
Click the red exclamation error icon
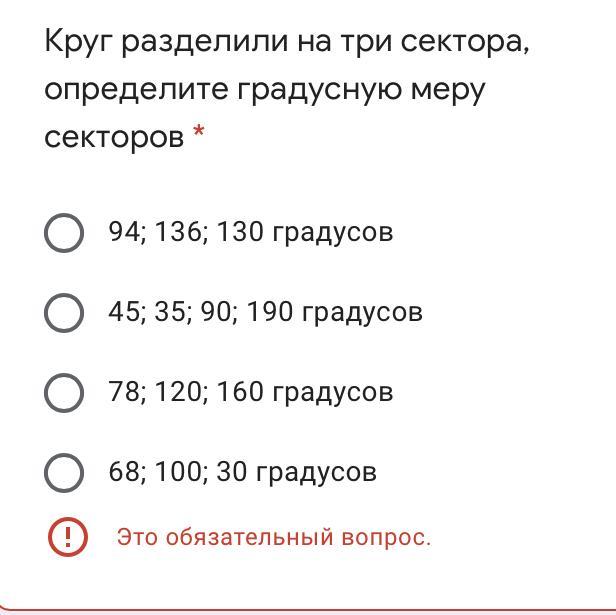(x=67, y=537)
